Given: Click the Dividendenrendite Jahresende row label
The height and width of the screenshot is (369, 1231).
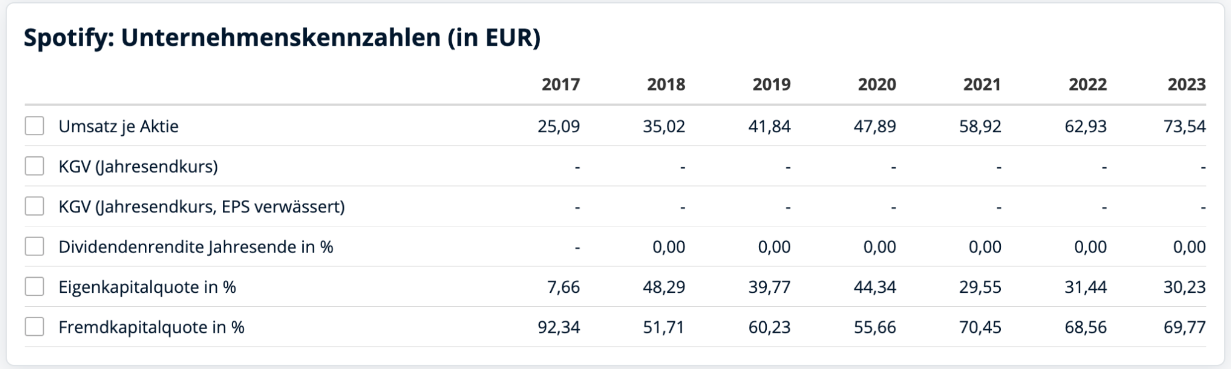Looking at the screenshot, I should (x=197, y=247).
